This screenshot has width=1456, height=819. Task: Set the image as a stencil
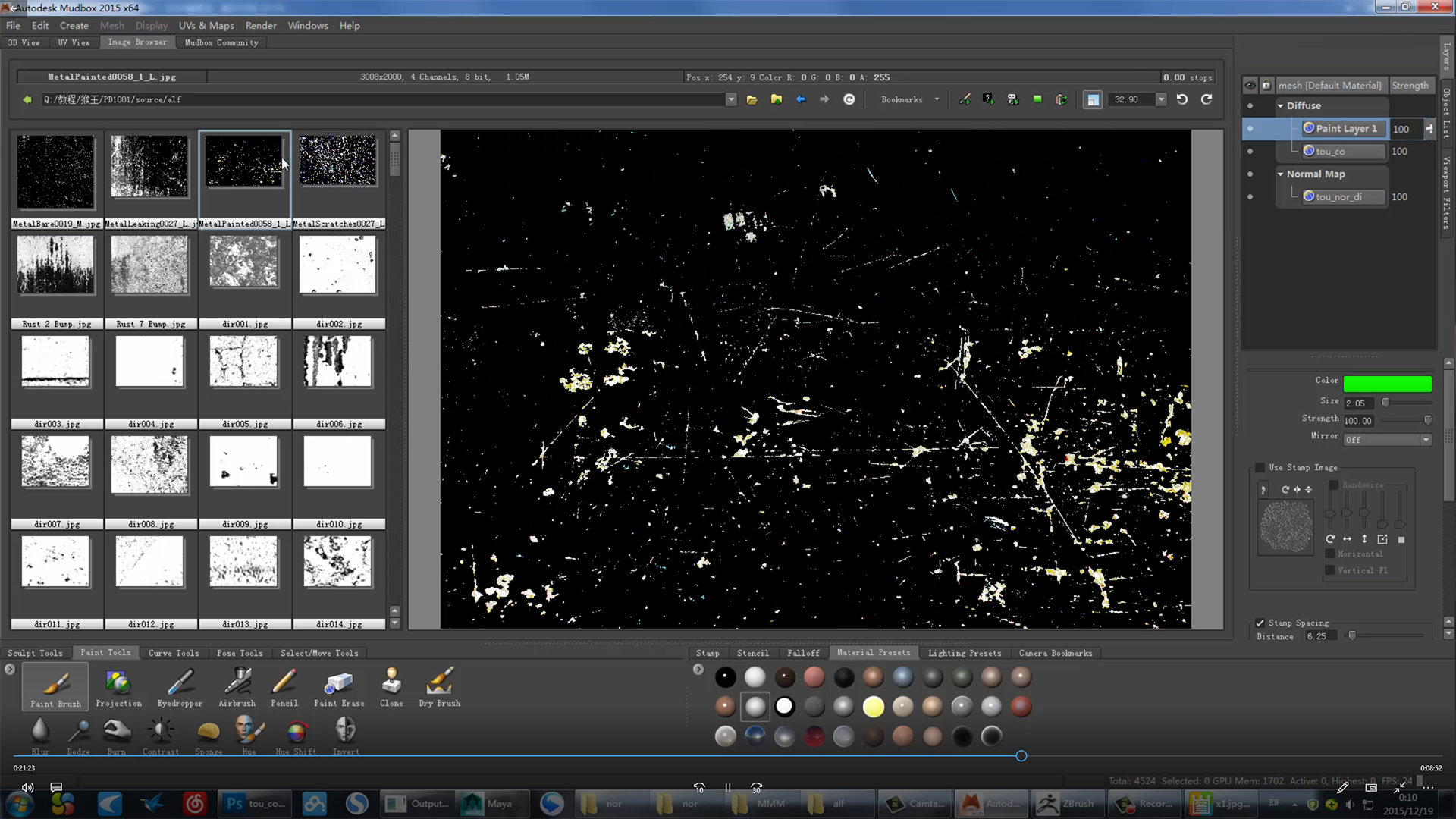coord(988,99)
